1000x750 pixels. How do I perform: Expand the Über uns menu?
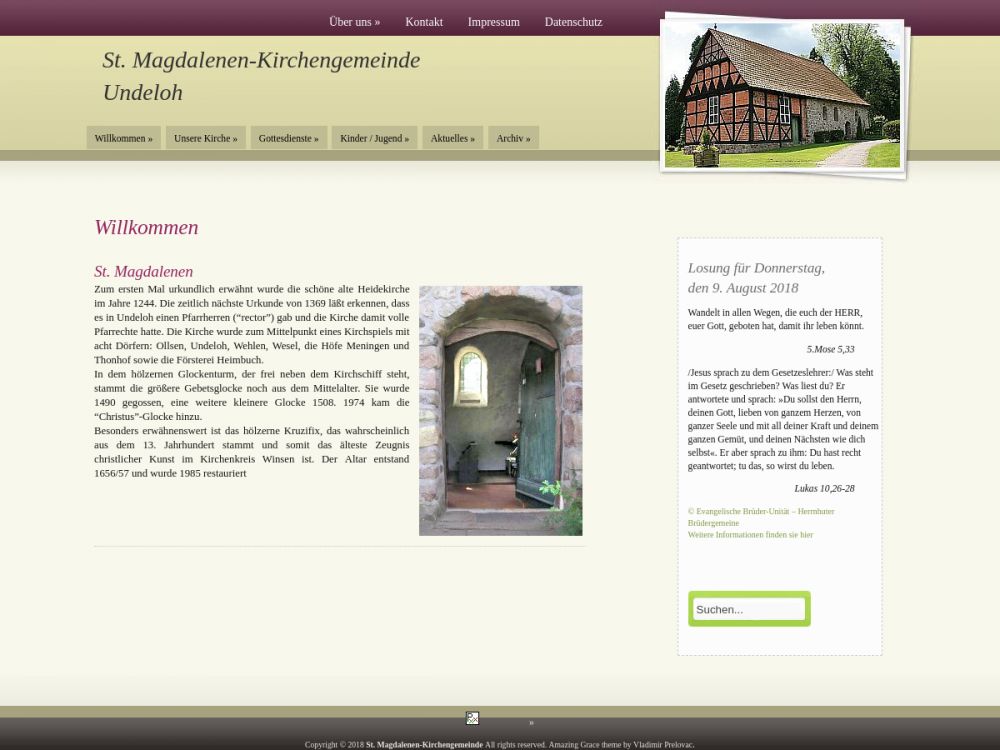(354, 22)
